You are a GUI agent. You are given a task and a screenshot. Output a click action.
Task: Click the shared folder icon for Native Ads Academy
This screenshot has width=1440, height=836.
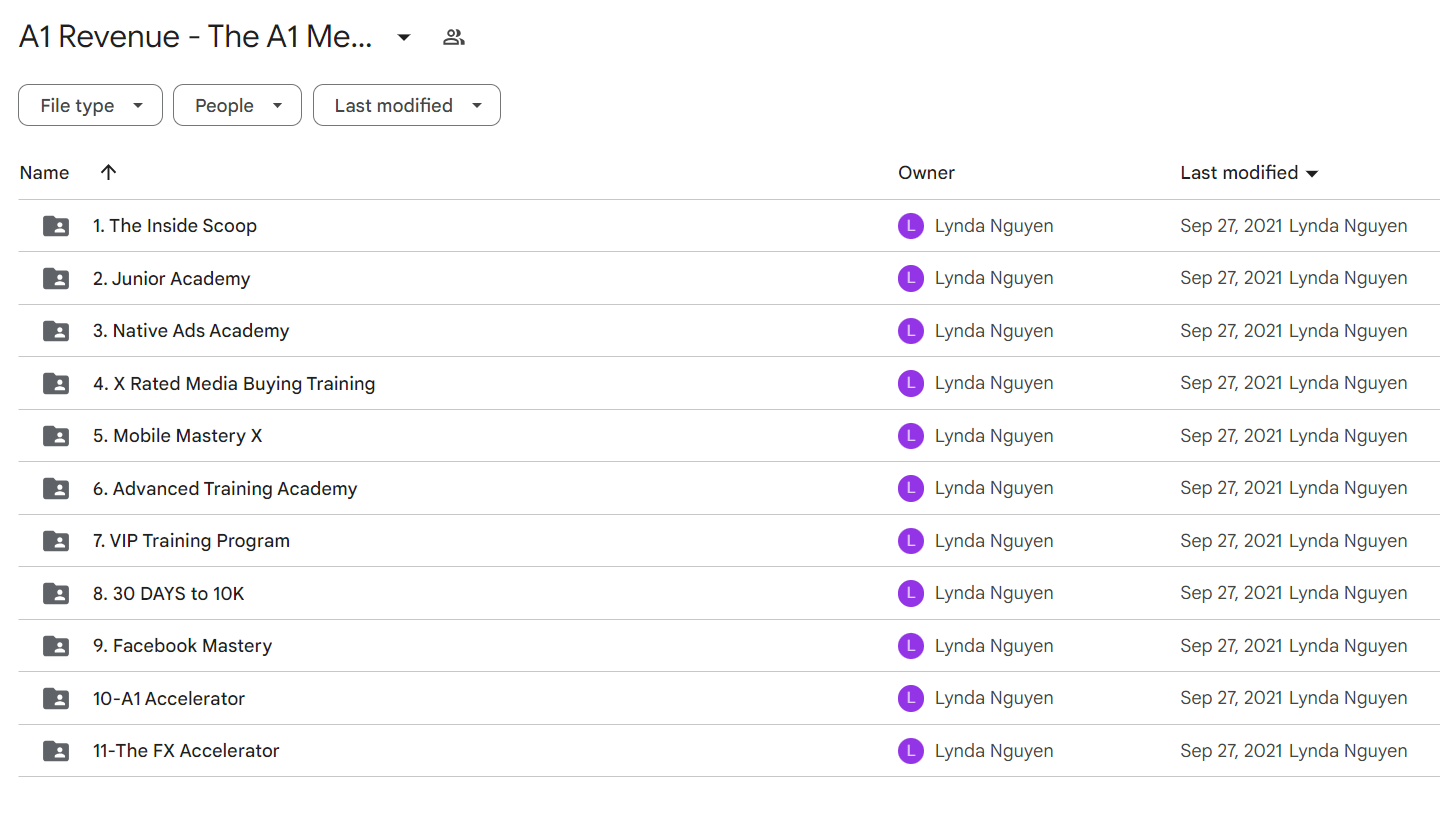56,331
